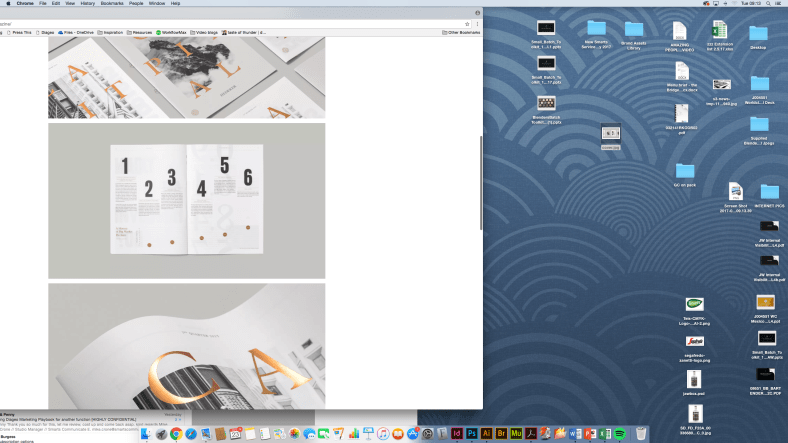Open Messages in the dock
Screen dimensions: 788x443
[x=309, y=433]
